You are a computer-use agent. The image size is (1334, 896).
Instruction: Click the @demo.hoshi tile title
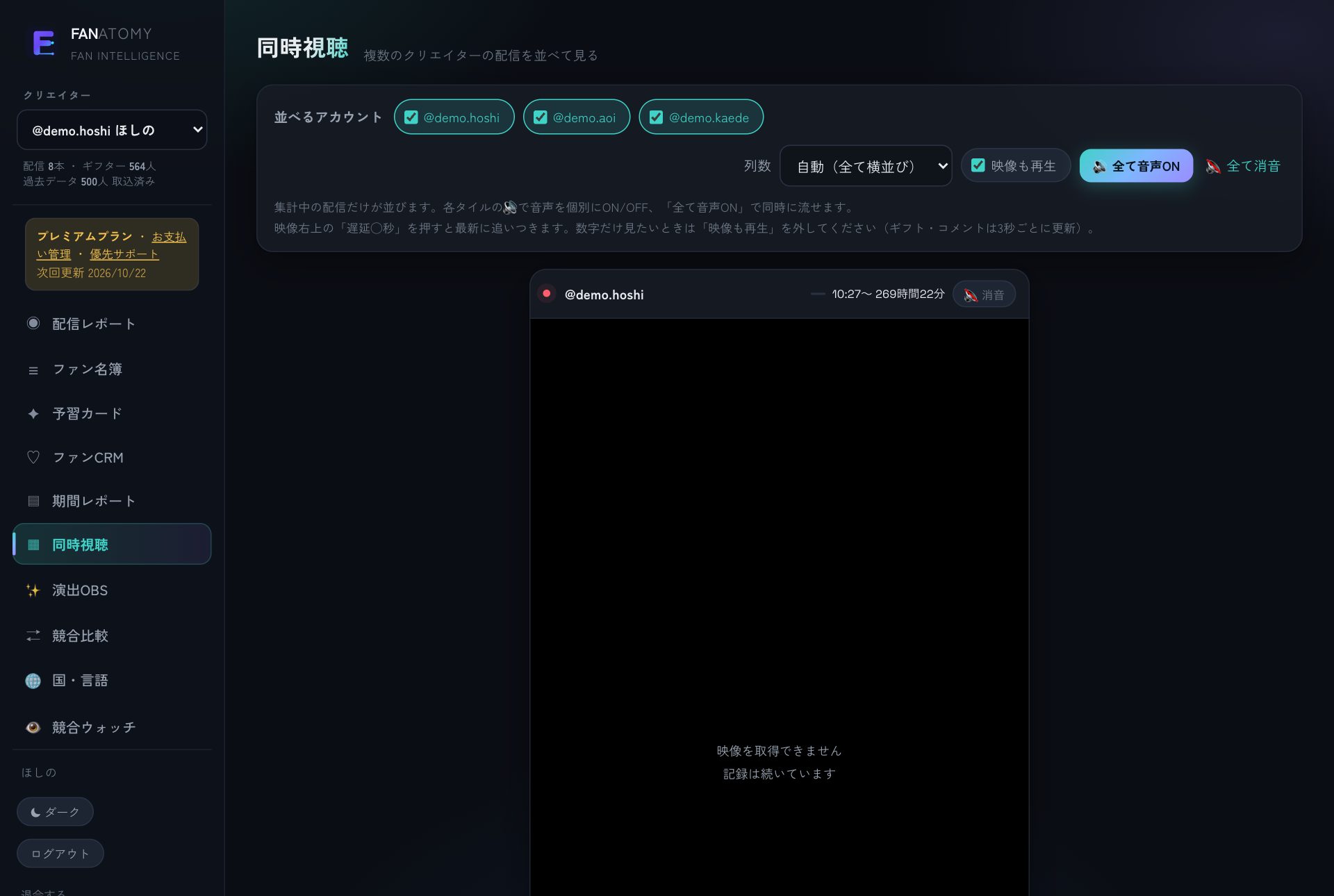[x=604, y=294]
